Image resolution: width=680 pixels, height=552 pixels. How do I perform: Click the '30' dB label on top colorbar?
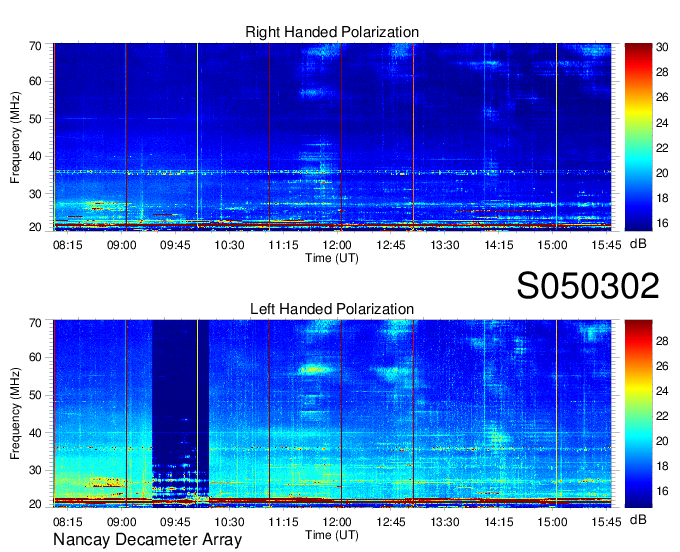(x=662, y=47)
